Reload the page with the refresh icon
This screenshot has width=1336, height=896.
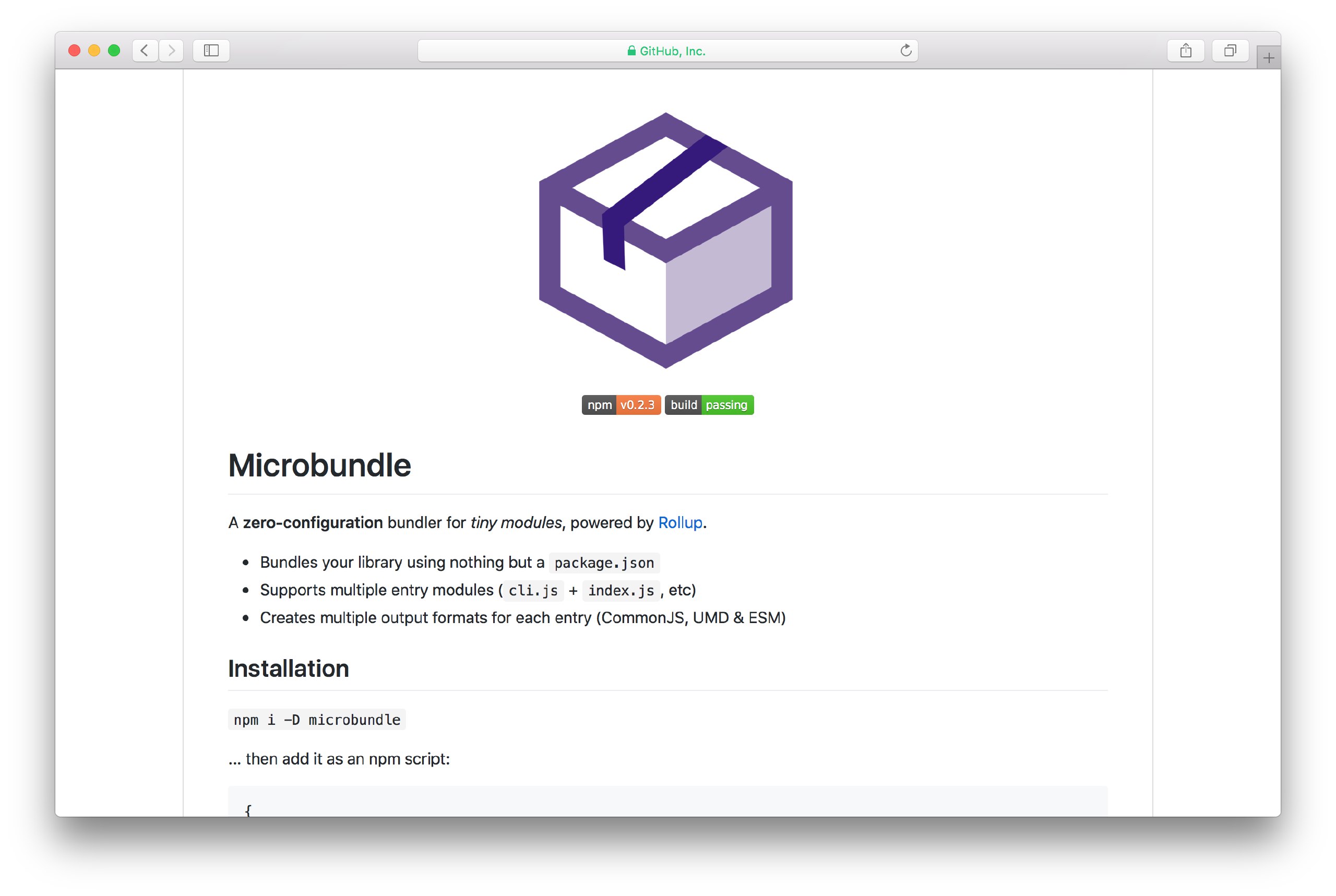coord(906,50)
